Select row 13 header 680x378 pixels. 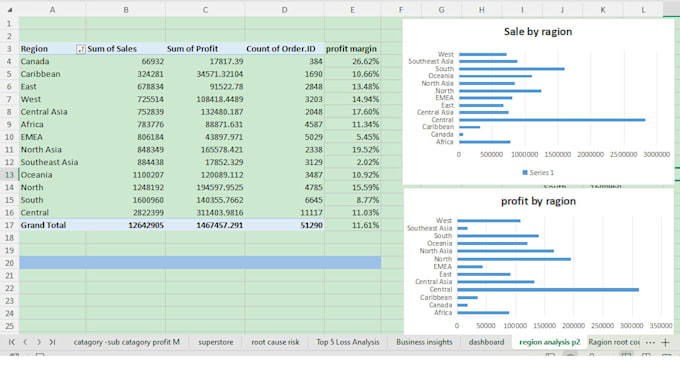pos(9,175)
